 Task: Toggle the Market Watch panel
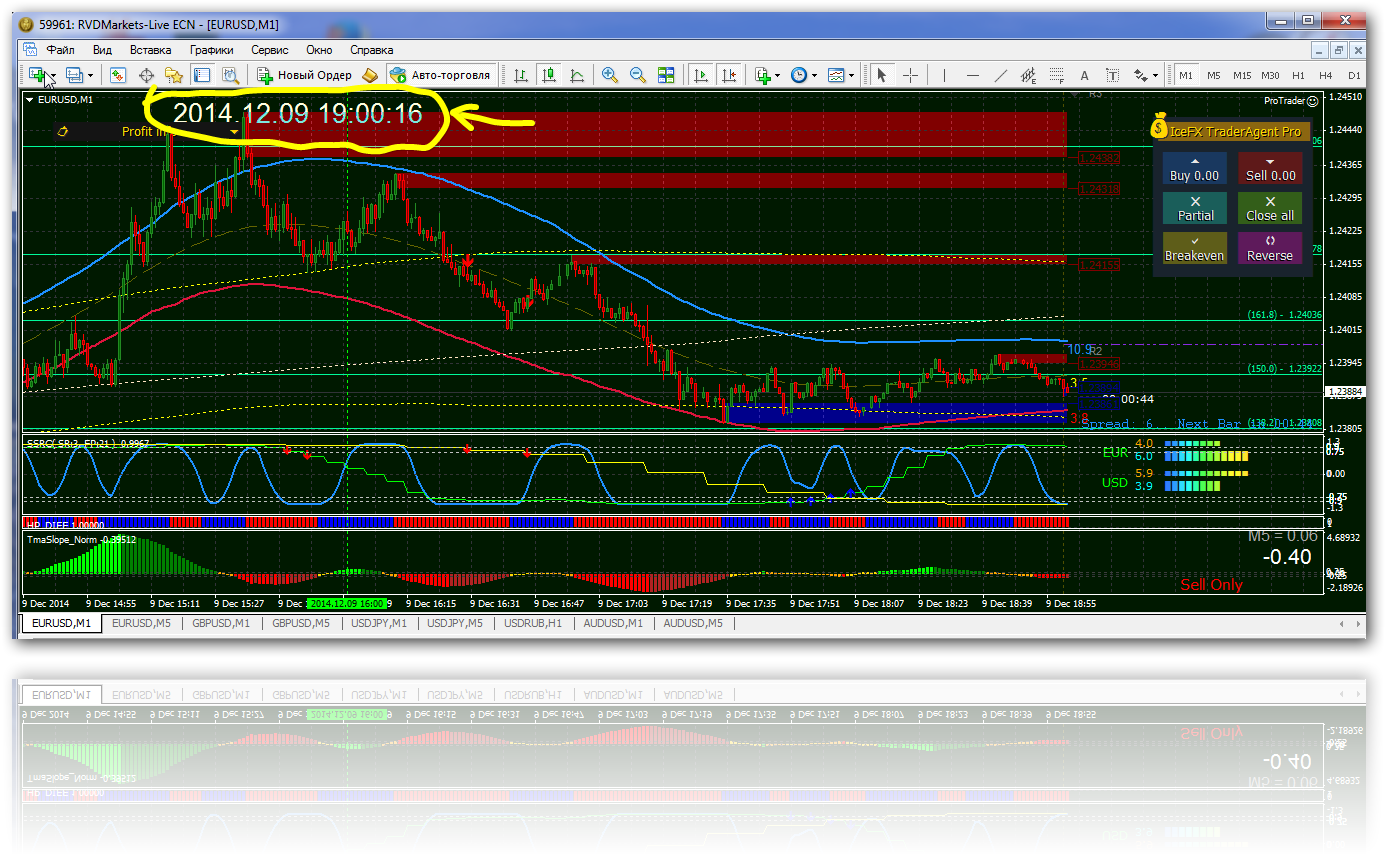118,75
